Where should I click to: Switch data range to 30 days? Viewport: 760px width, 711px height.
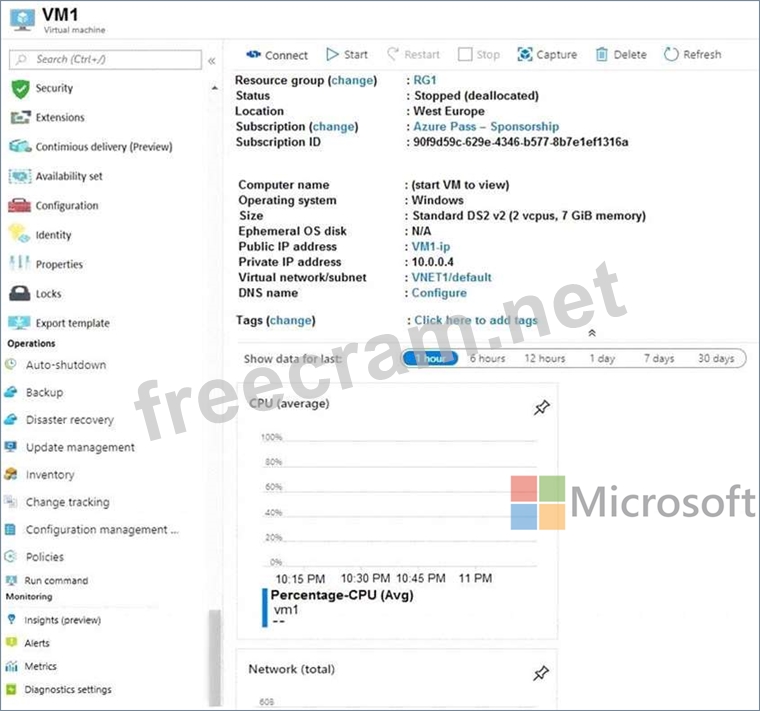click(715, 358)
